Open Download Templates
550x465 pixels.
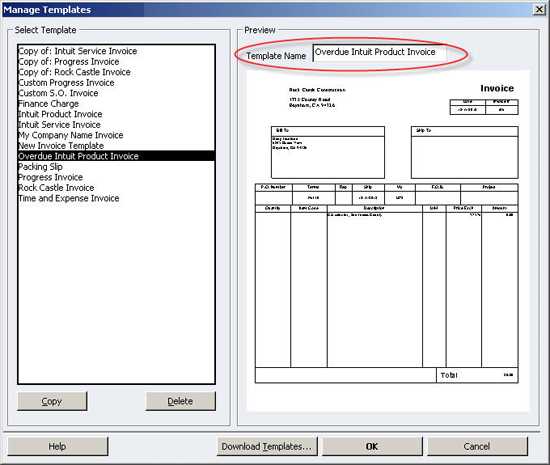267,446
